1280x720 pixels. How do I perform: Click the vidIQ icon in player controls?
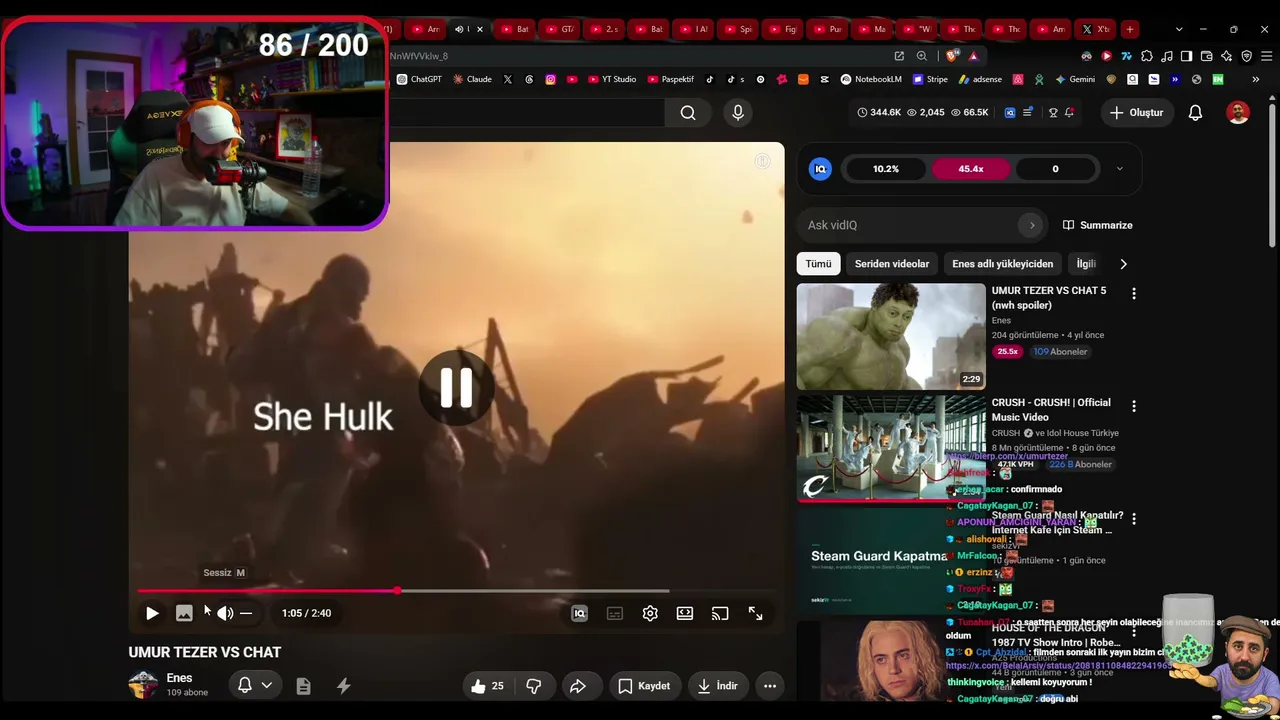pos(579,613)
